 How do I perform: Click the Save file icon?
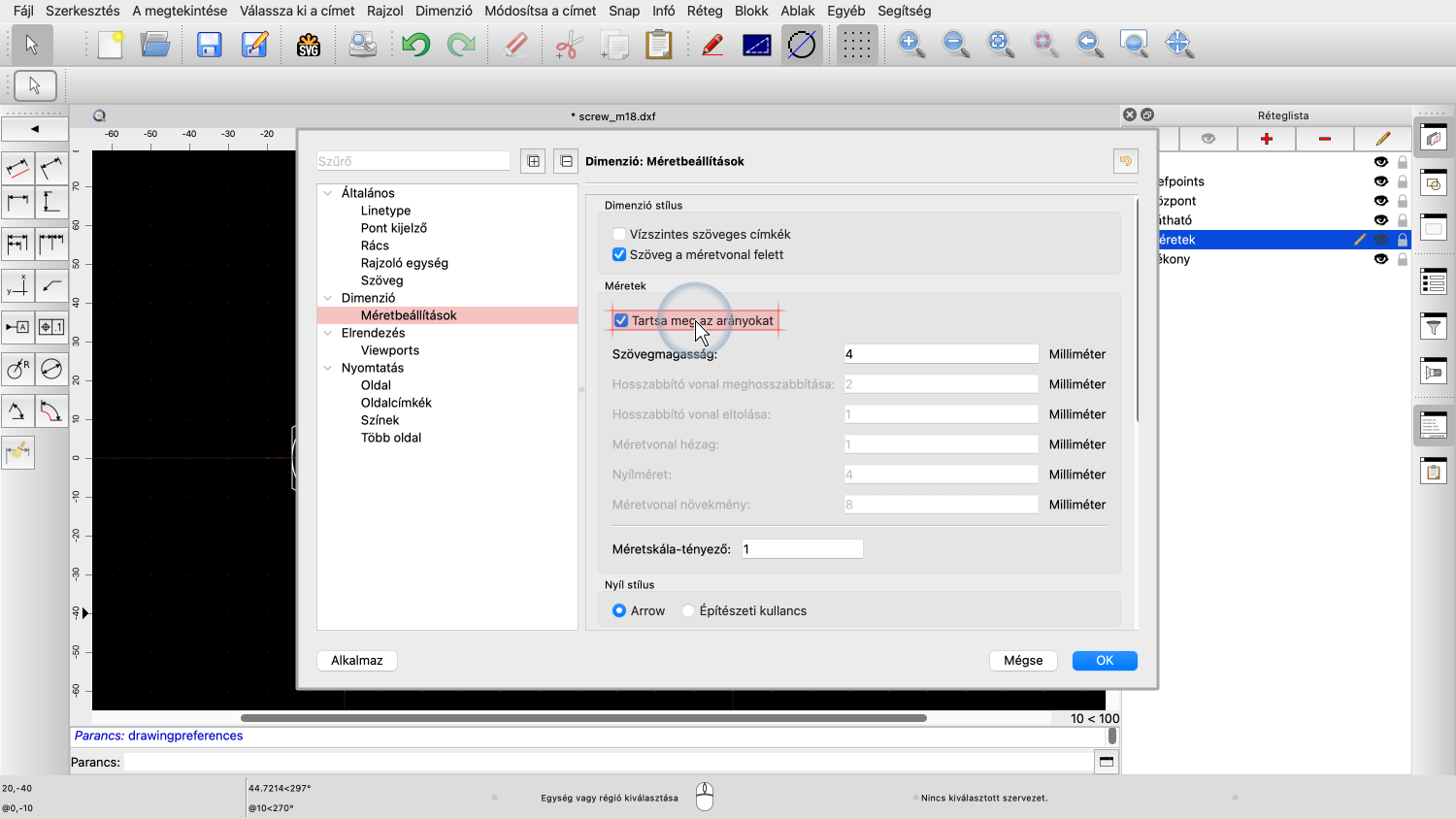[x=209, y=45]
